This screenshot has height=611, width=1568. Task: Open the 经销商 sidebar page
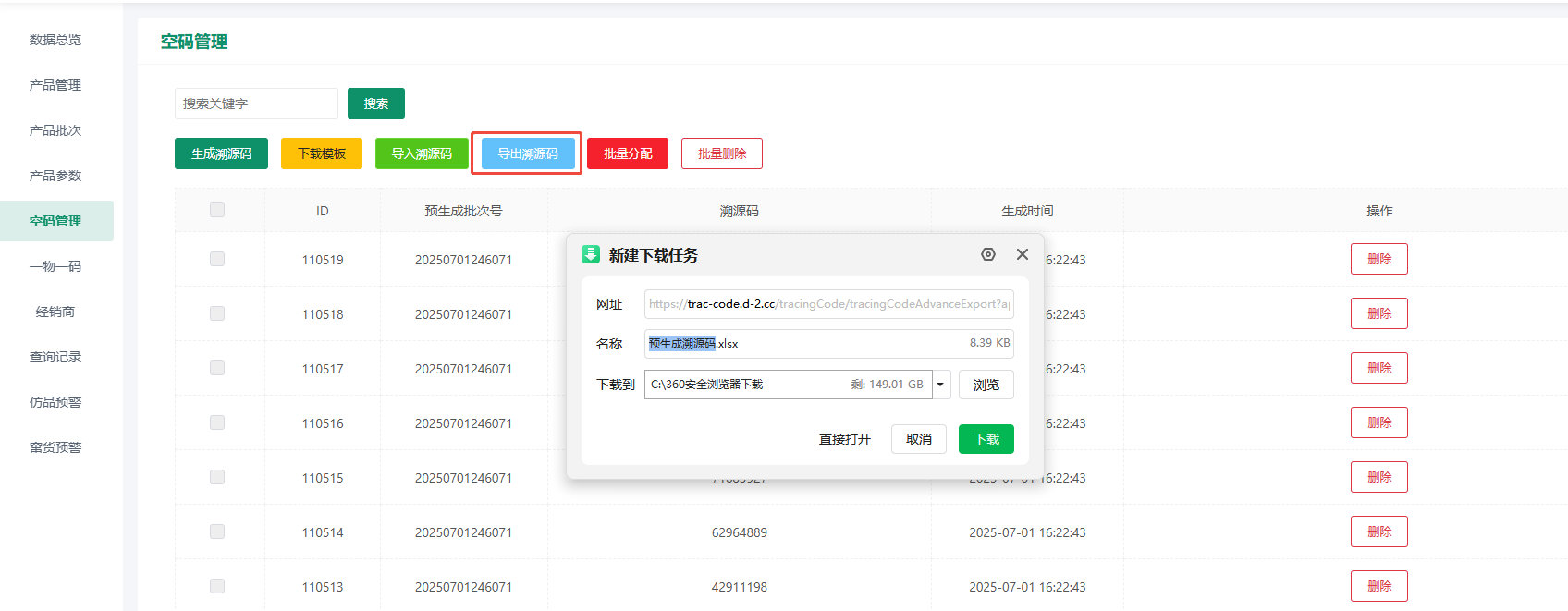coord(55,312)
